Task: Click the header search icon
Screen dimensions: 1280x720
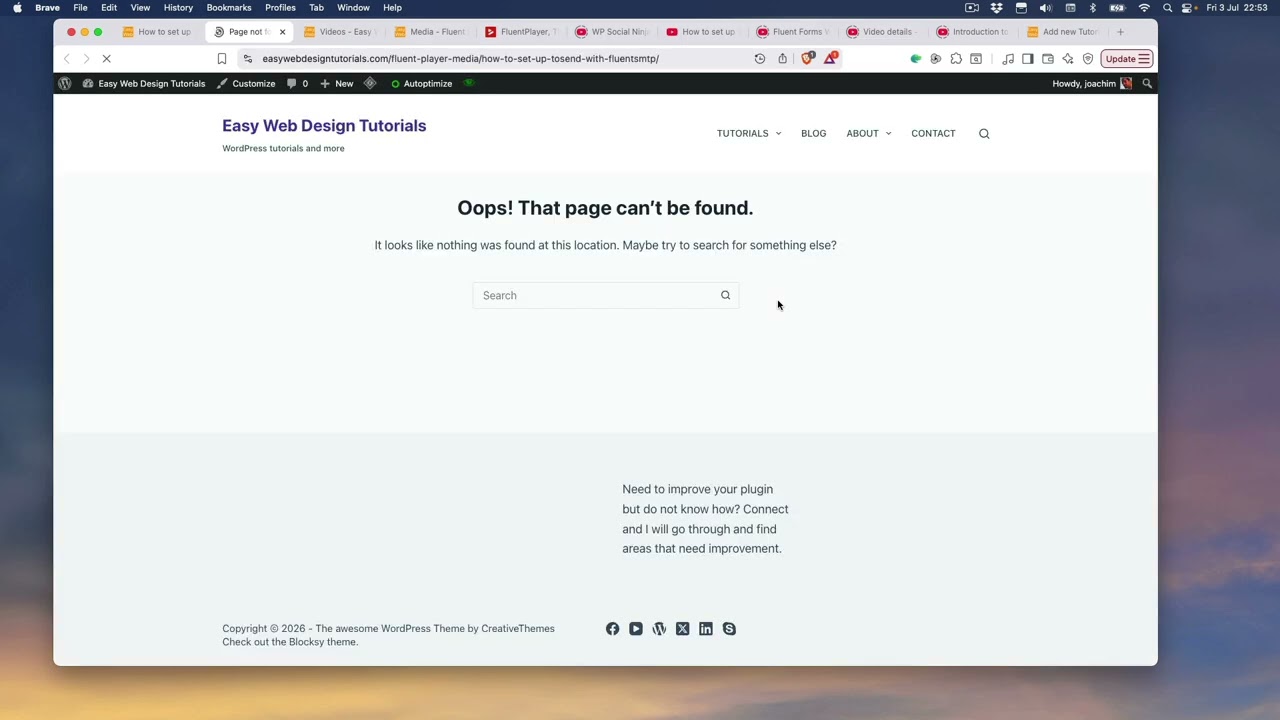Action: (984, 134)
